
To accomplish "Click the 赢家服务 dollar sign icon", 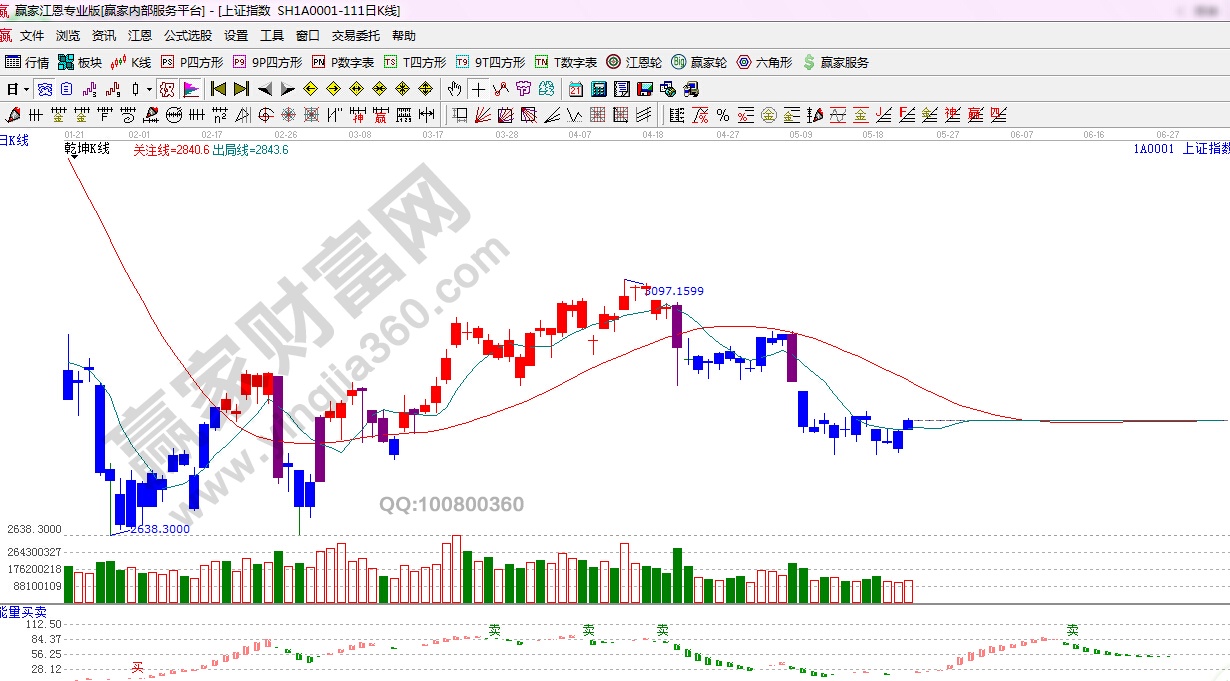I will coord(809,62).
